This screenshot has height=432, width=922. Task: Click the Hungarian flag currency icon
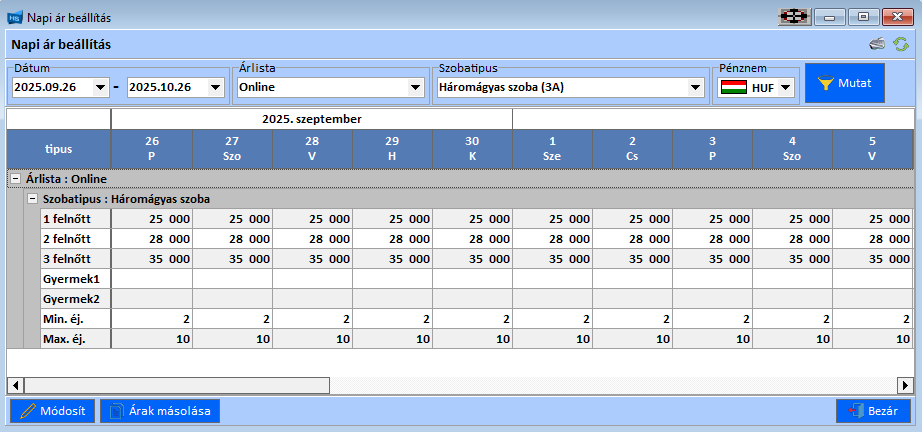(733, 88)
